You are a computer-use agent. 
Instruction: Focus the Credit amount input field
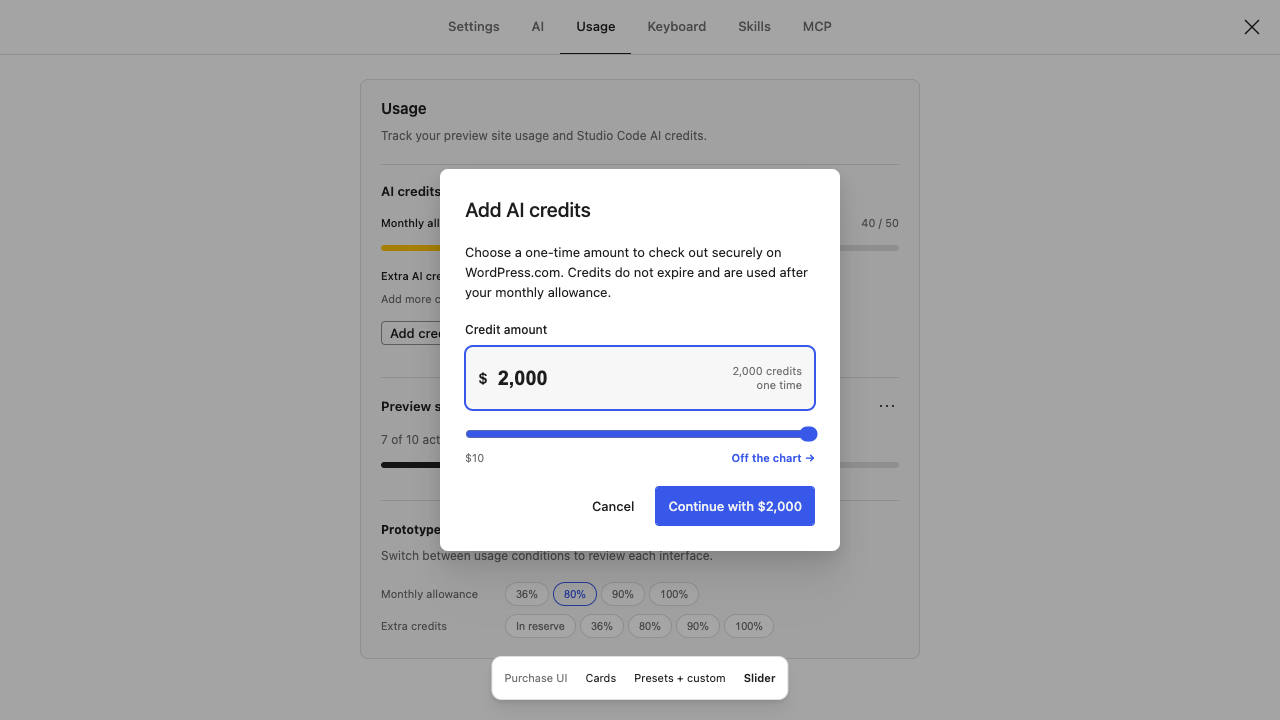[x=640, y=378]
